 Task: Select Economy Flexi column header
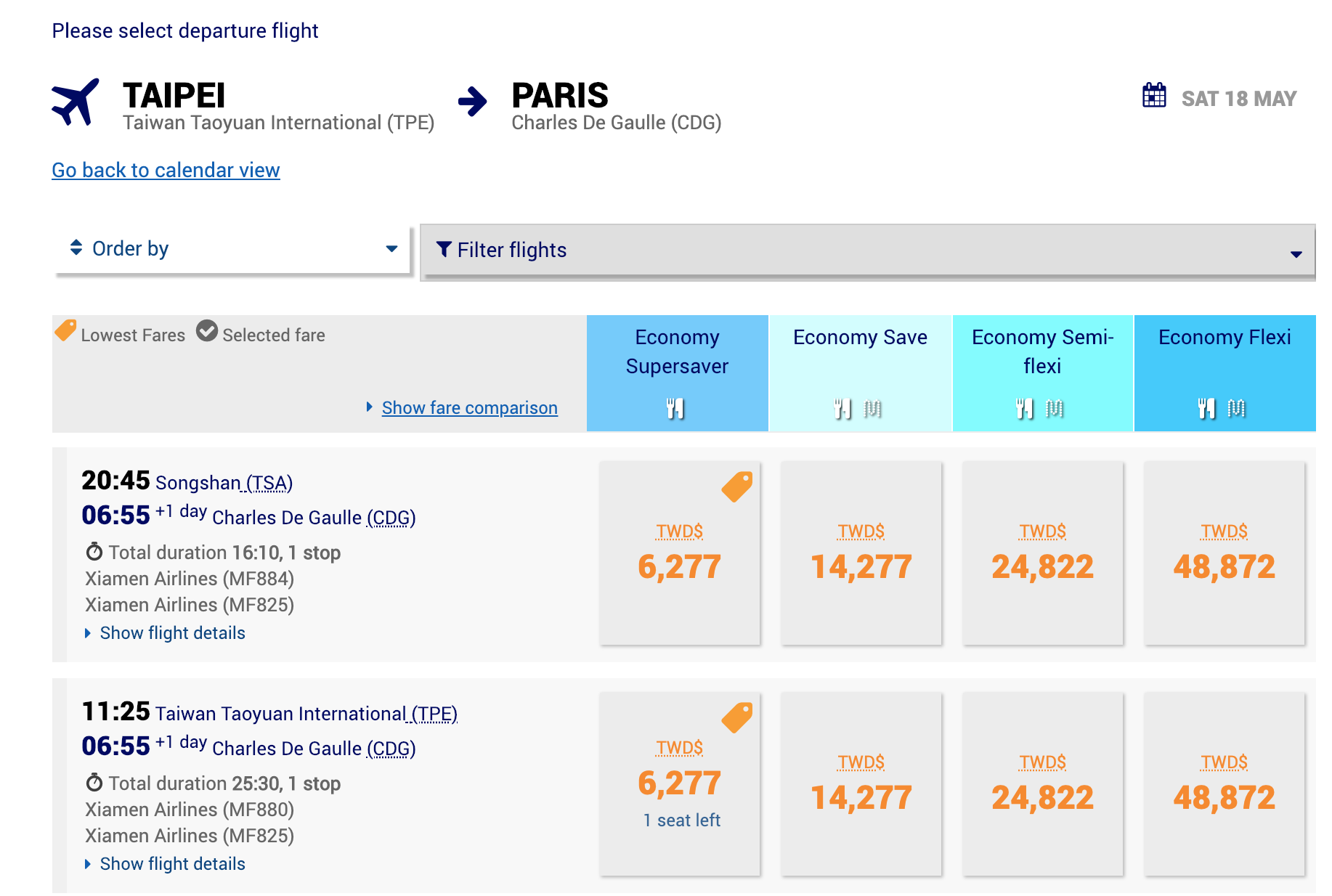(x=1225, y=373)
